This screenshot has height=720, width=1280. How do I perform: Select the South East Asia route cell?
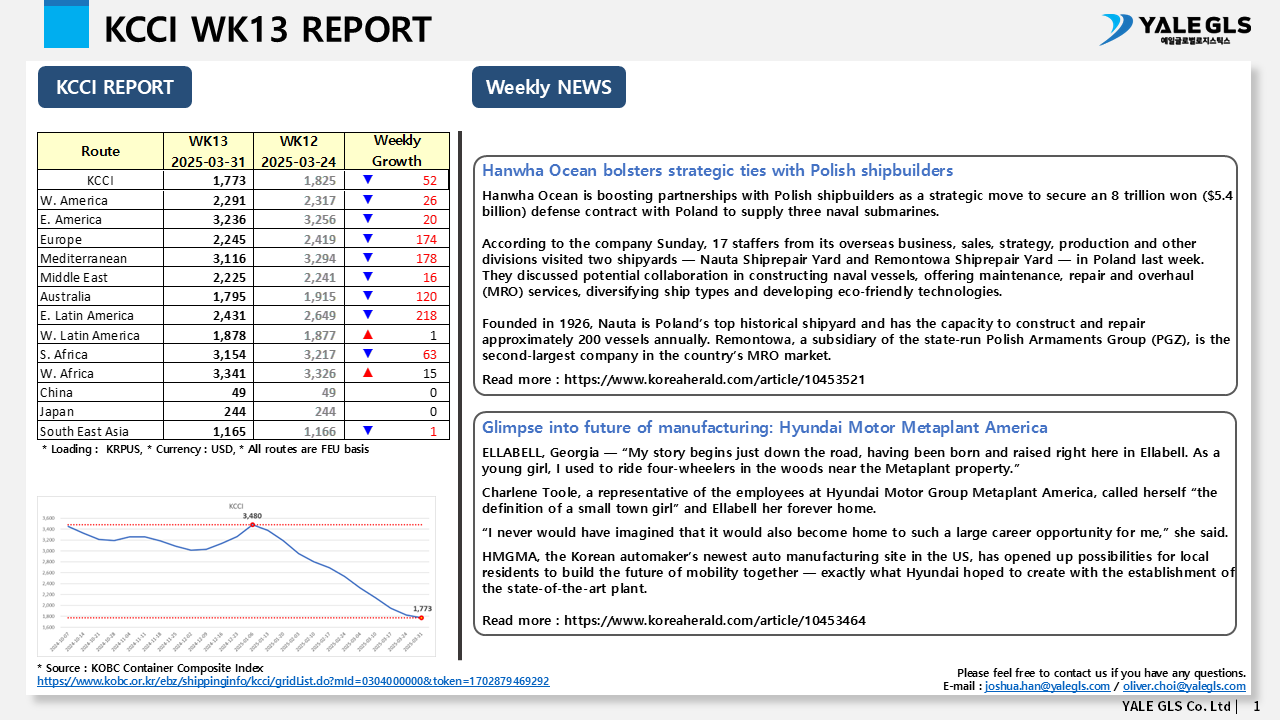coord(100,431)
